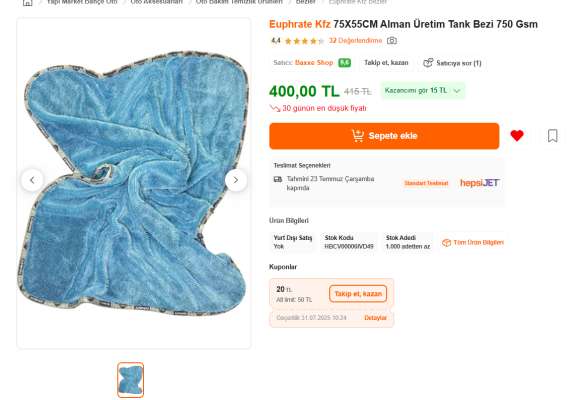Viewport: 587px width, 400px height.
Task: Select the blue towel thumbnail
Action: click(x=130, y=380)
